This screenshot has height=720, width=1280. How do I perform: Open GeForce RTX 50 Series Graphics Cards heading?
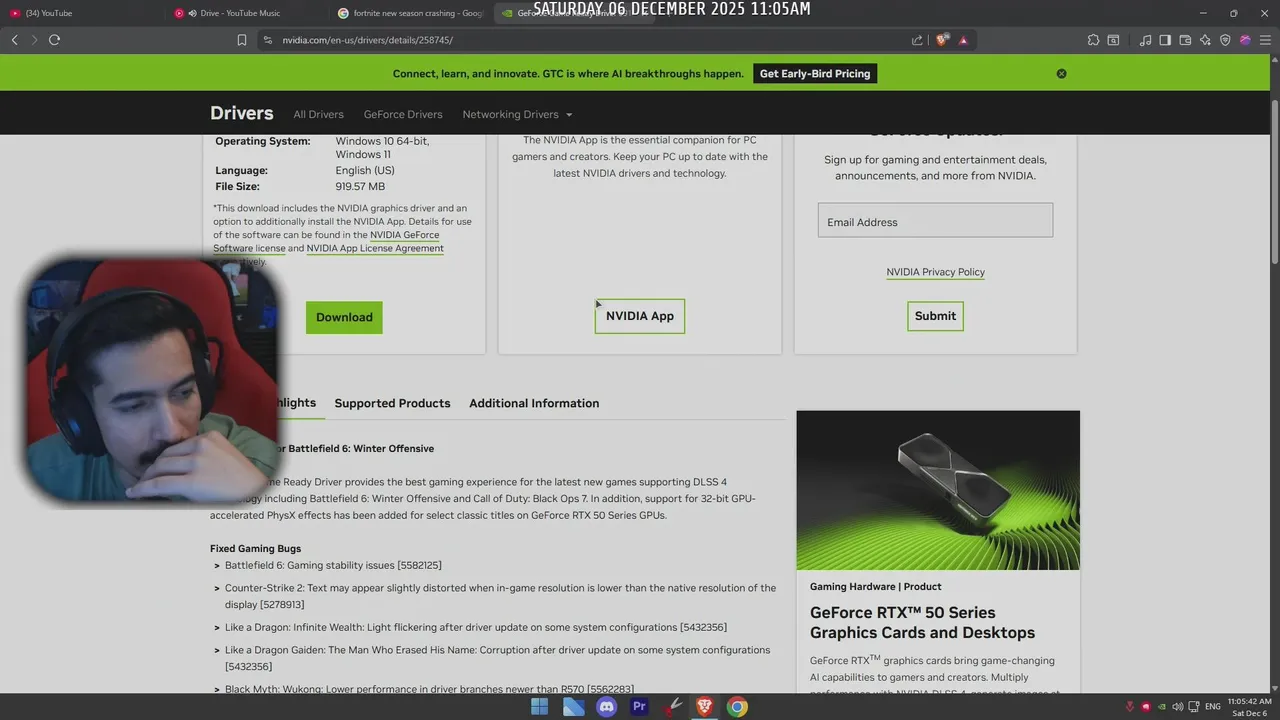tap(922, 622)
